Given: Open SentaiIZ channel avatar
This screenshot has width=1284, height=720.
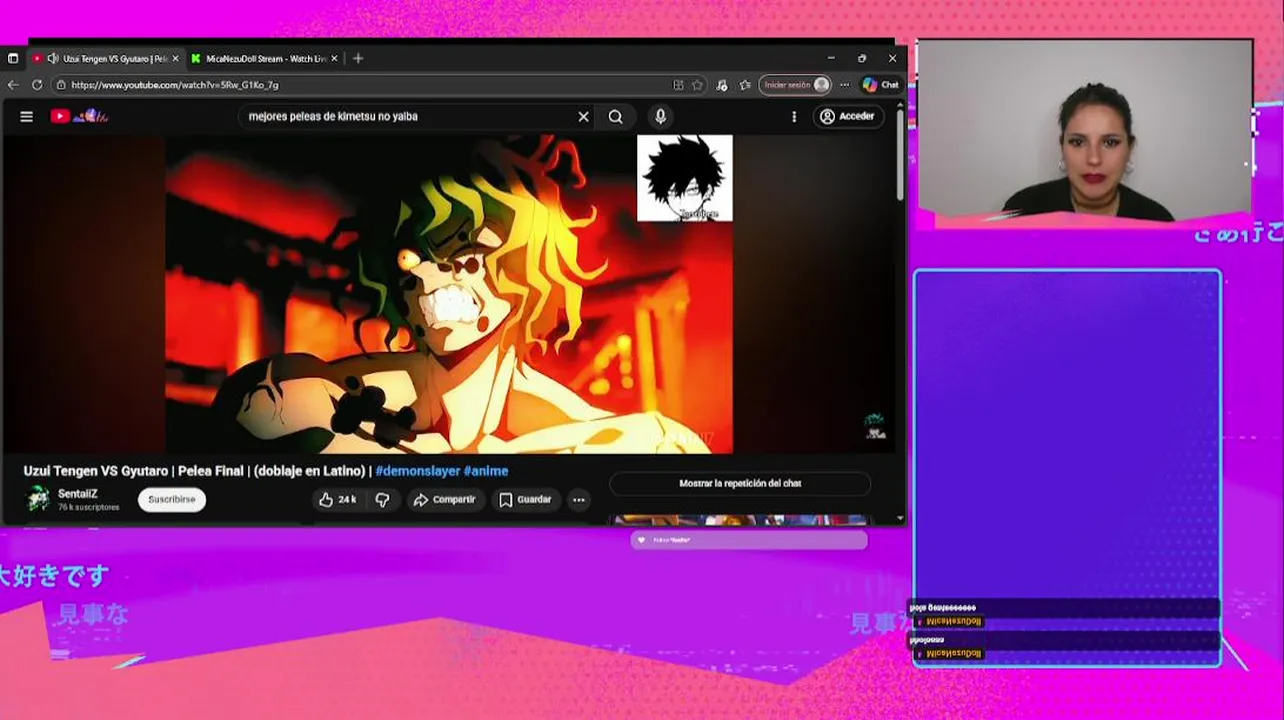Looking at the screenshot, I should pos(38,499).
